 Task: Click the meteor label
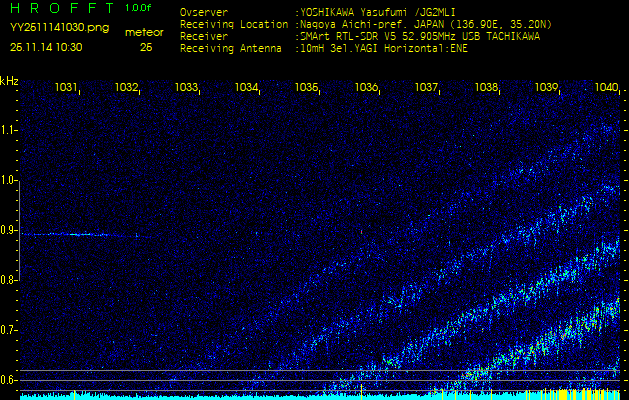(x=144, y=33)
